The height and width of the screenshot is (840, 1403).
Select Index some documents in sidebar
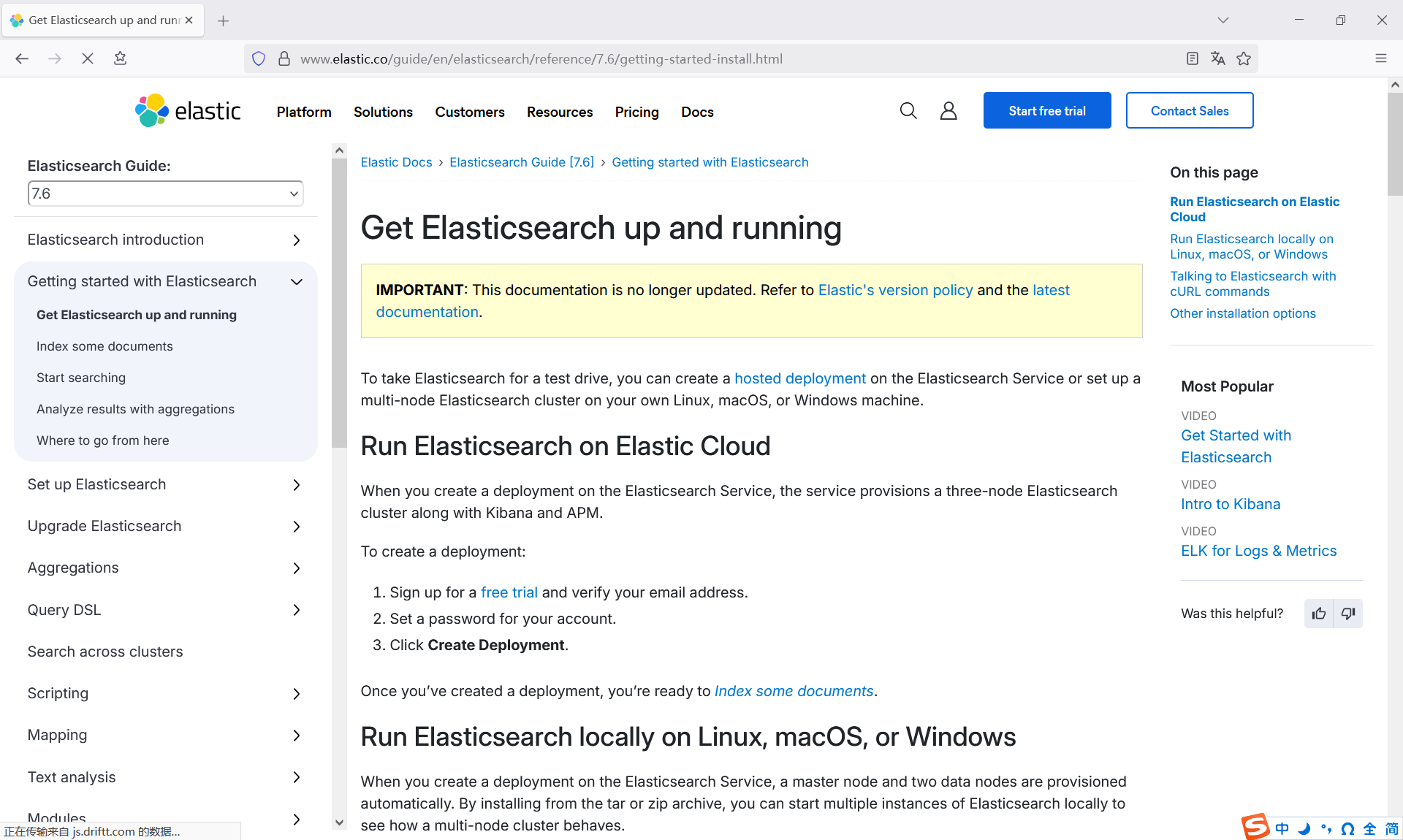104,346
